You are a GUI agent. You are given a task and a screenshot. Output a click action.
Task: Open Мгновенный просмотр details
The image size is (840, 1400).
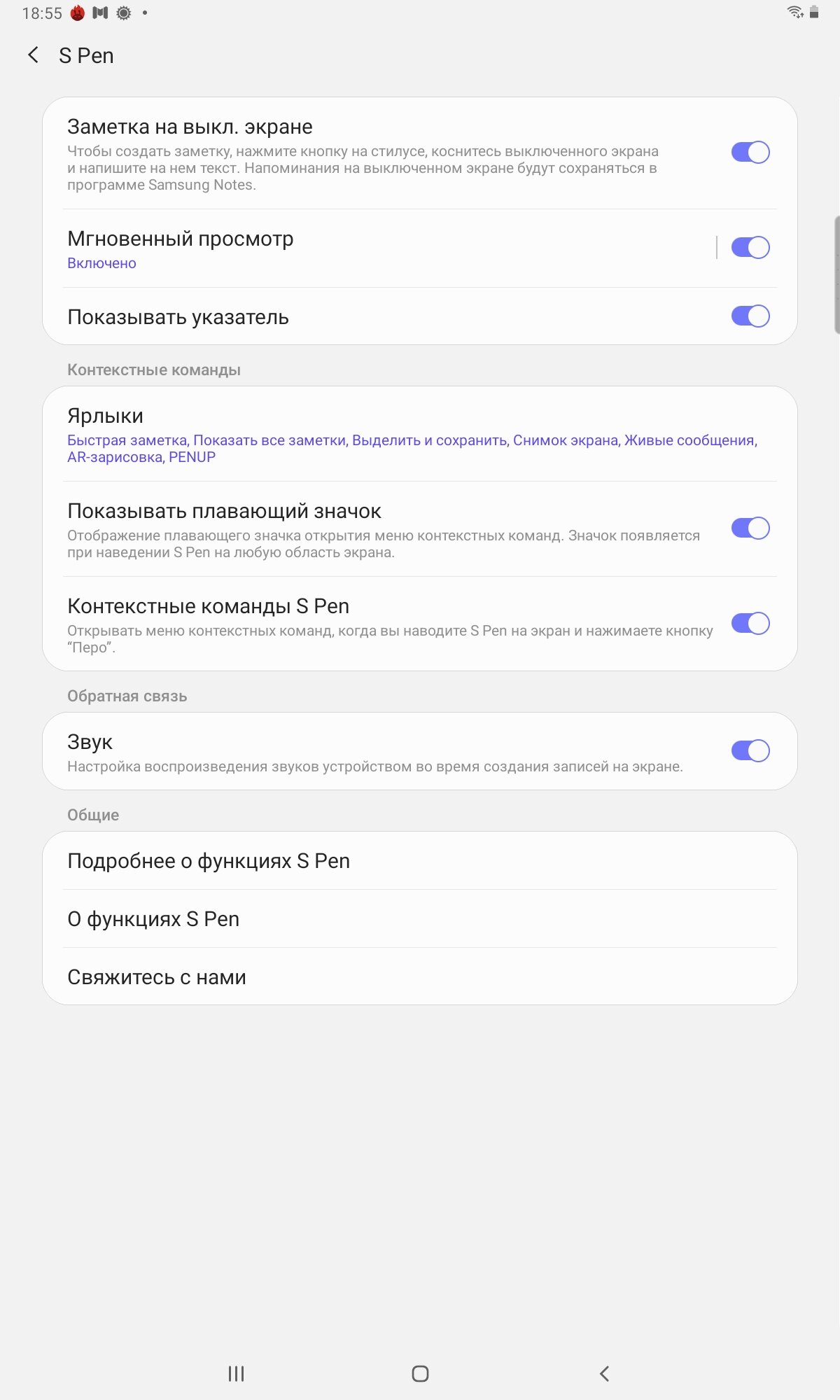(378, 248)
